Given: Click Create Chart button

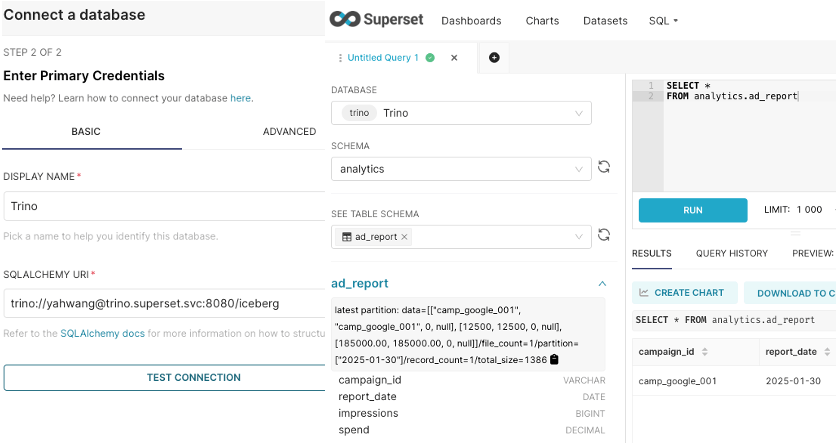Looking at the screenshot, I should [685, 293].
